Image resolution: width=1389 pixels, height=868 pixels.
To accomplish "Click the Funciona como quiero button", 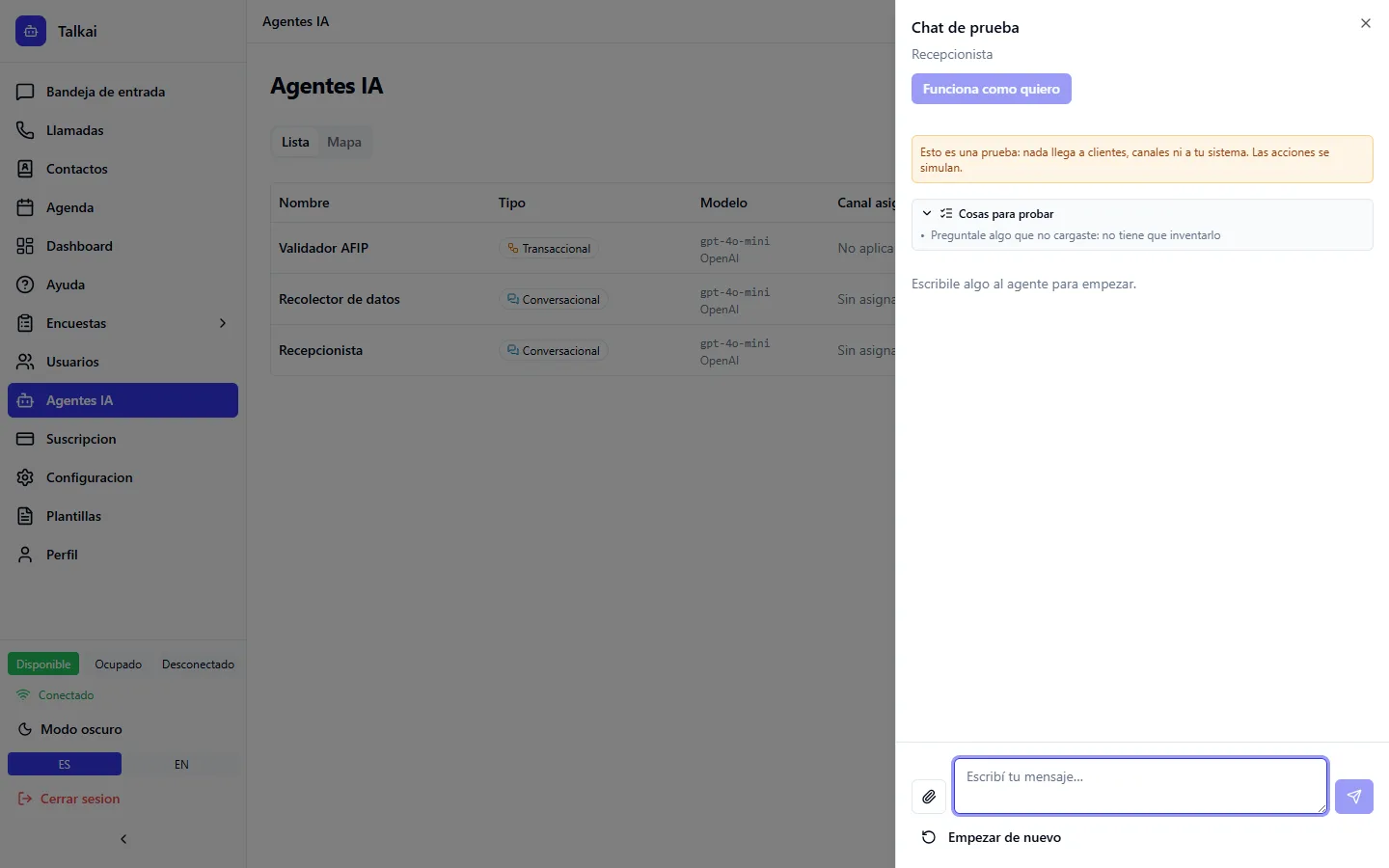I will [992, 89].
